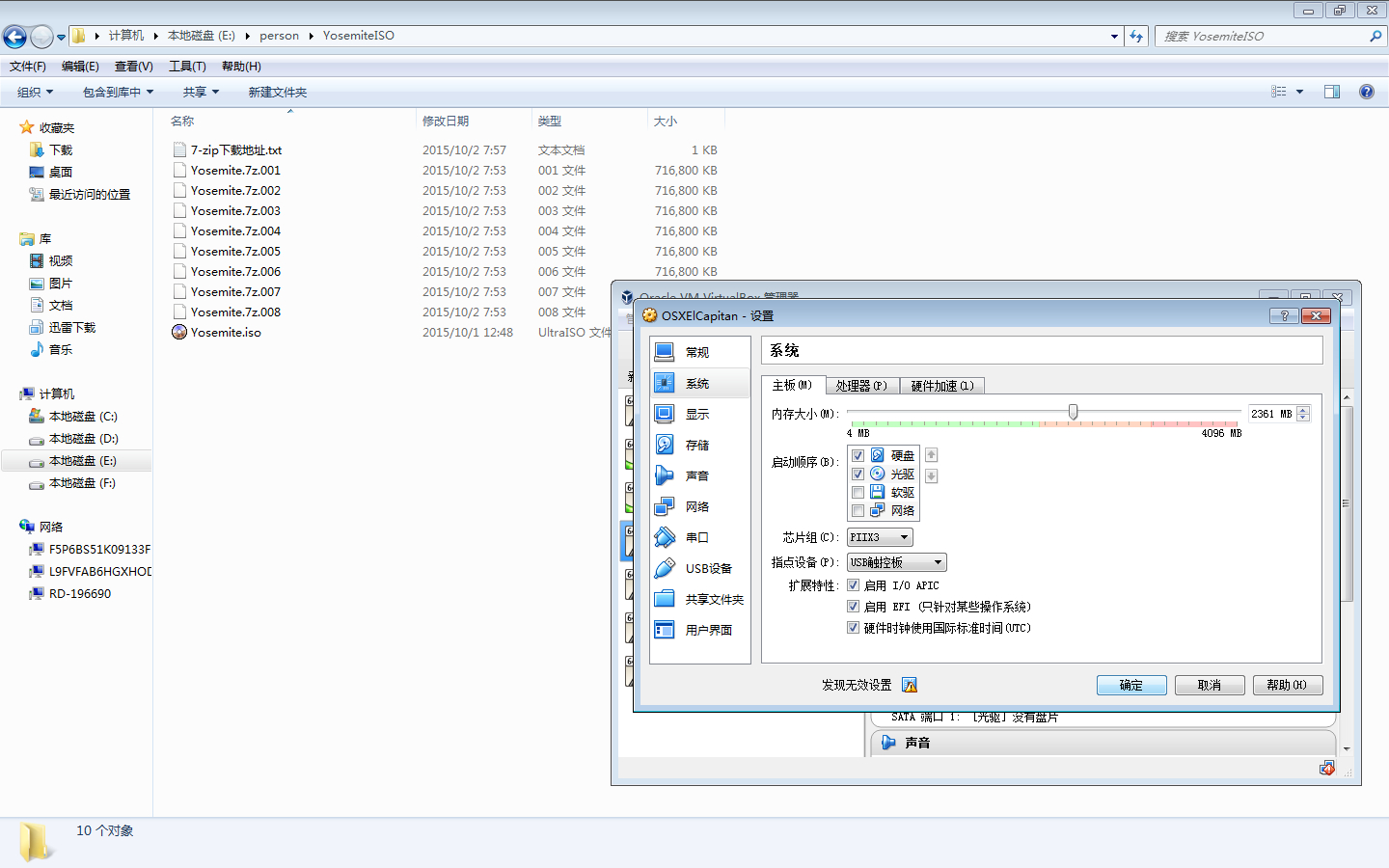Image resolution: width=1389 pixels, height=868 pixels.
Task: Open the view options dropdown arrow
Action: click(x=1299, y=92)
